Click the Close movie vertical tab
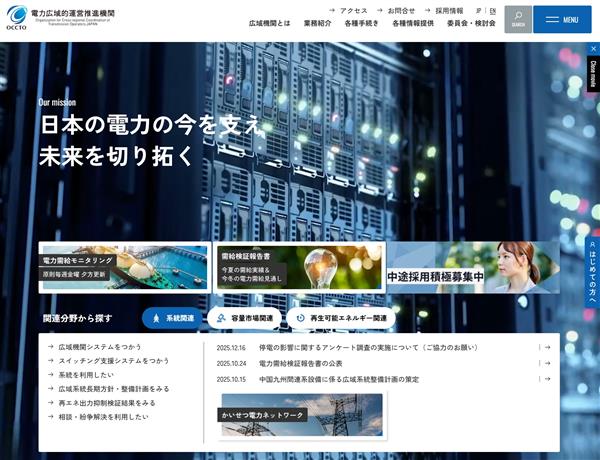Screen dimensions: 600x460 [593, 73]
